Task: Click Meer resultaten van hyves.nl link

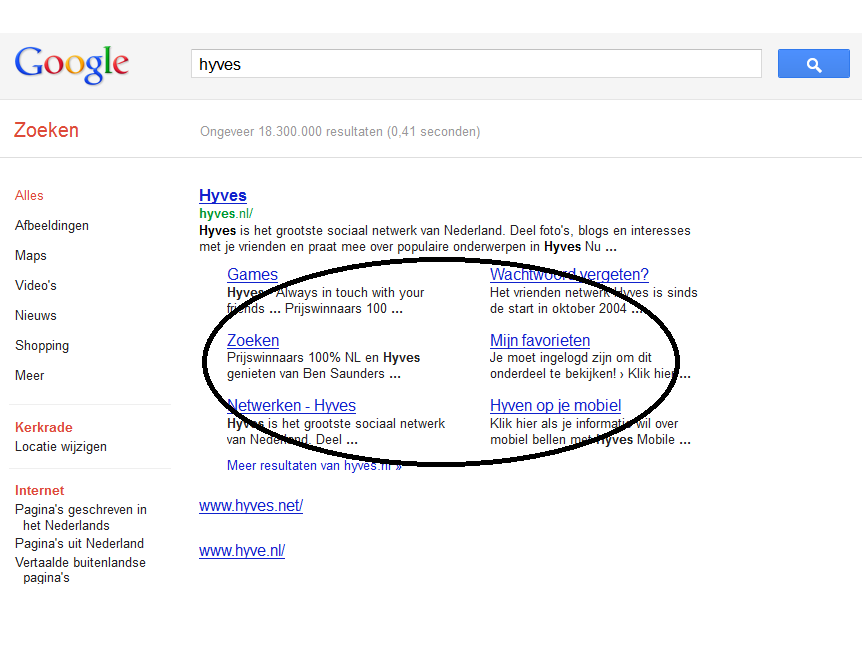Action: (314, 465)
